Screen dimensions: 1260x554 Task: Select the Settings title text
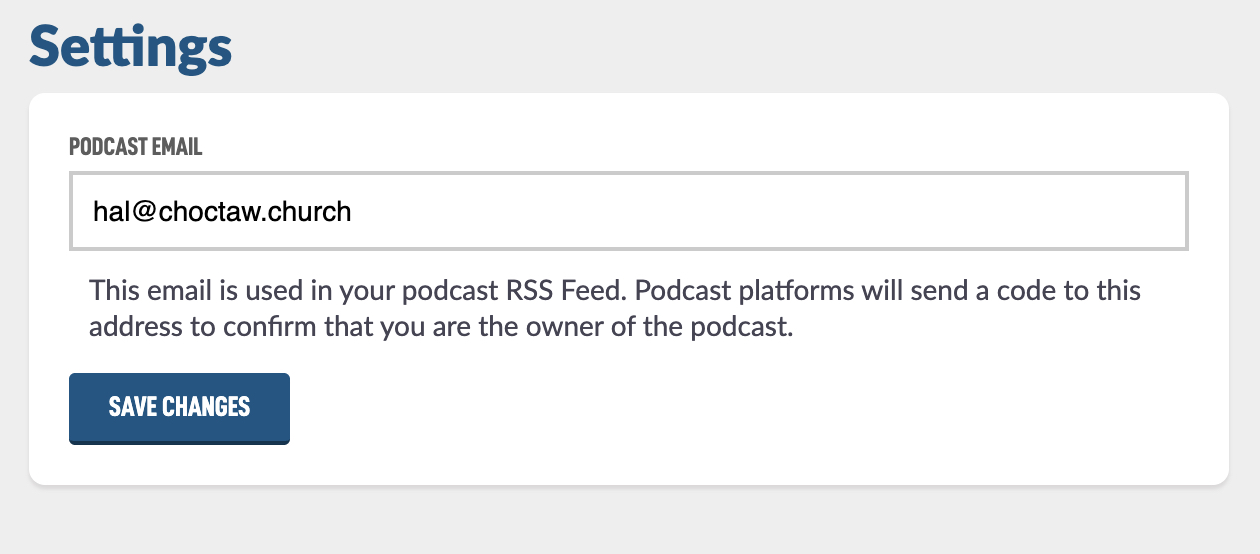pos(131,47)
